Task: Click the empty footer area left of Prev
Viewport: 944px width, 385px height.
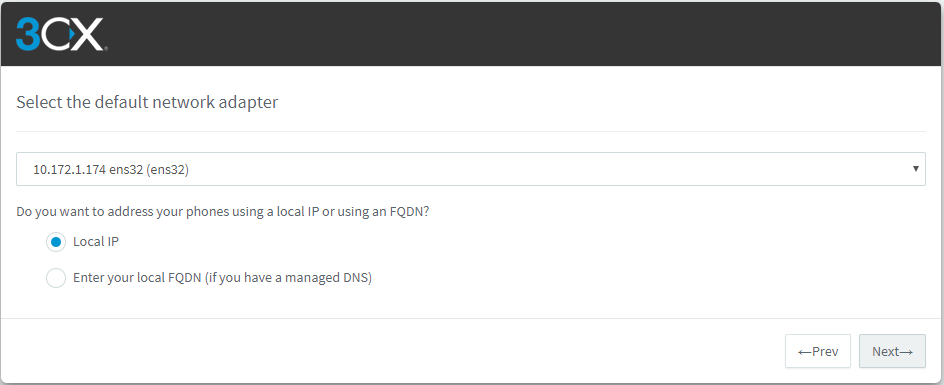Action: pos(391,351)
